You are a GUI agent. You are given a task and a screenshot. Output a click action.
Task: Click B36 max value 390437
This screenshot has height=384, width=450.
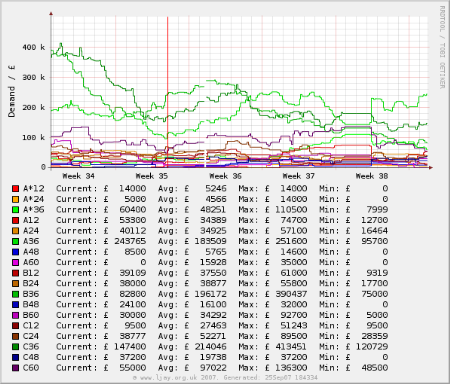pyautogui.click(x=291, y=294)
